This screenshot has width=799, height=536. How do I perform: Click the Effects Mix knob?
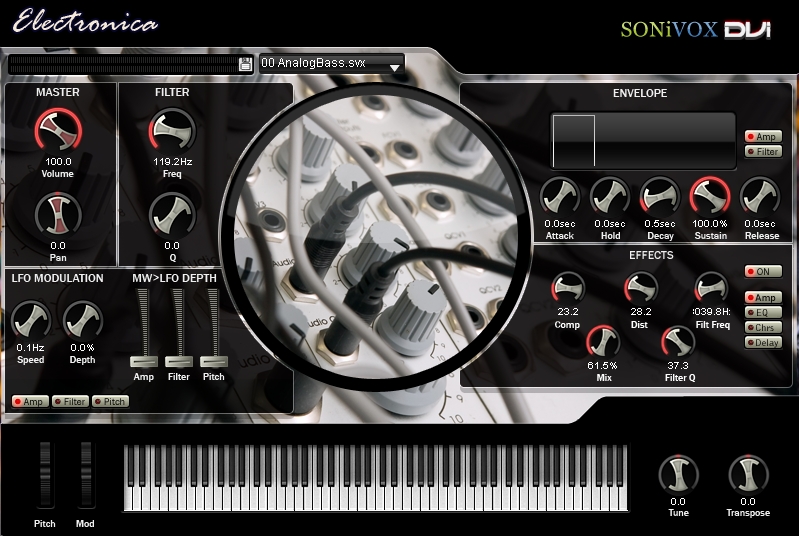tap(603, 341)
